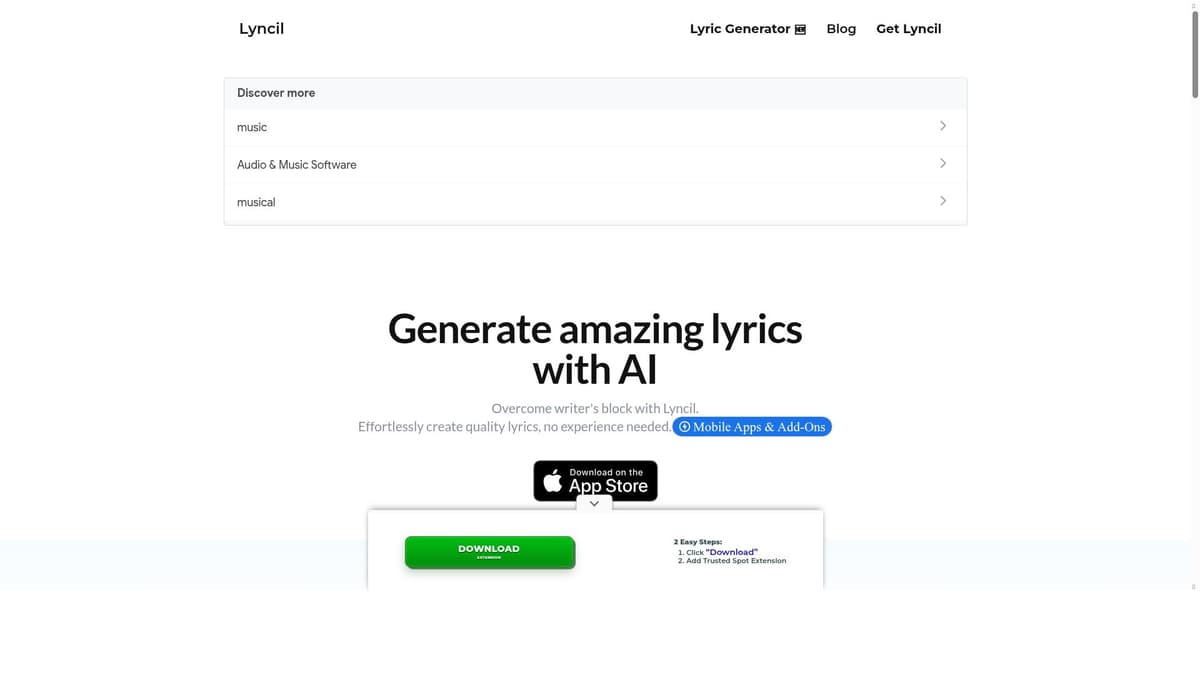Click the Mobile Apps & Add-Ons button
The image size is (1200, 675).
752,427
